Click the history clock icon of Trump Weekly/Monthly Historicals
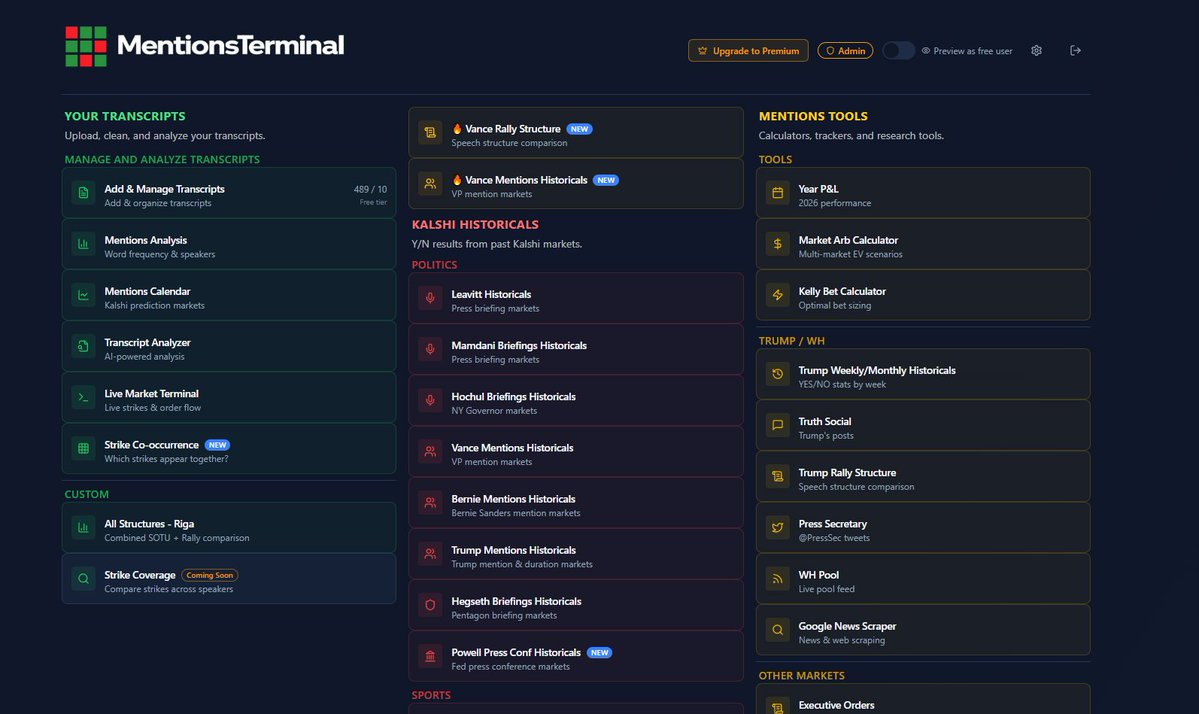Image resolution: width=1199 pixels, height=714 pixels. (778, 374)
